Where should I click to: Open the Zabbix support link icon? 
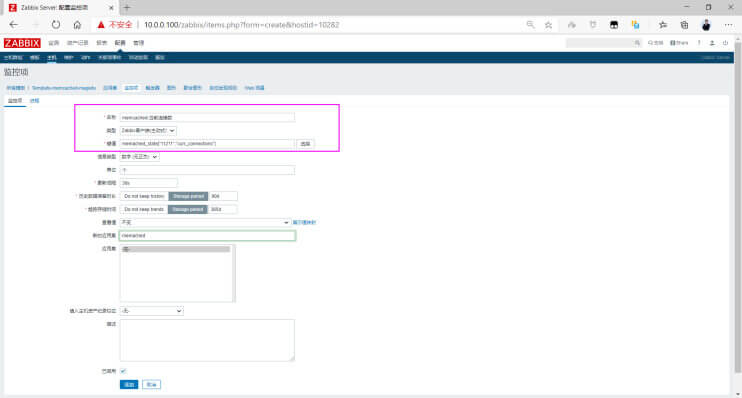(655, 43)
